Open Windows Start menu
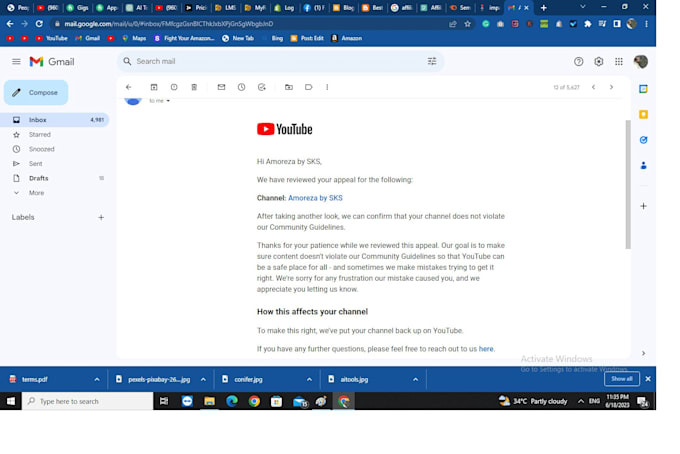Image resolution: width=680 pixels, height=454 pixels. [11, 401]
